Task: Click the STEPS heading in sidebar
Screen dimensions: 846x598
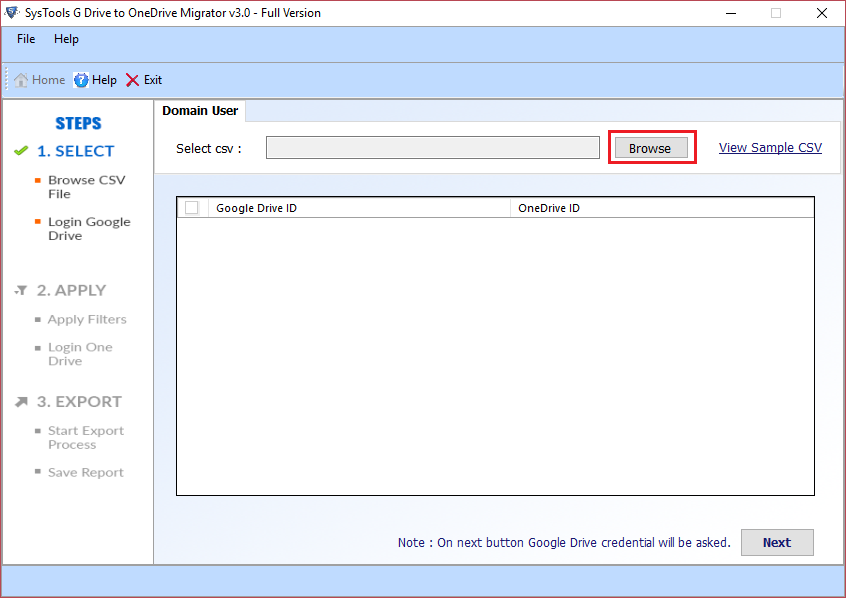Action: pos(78,124)
